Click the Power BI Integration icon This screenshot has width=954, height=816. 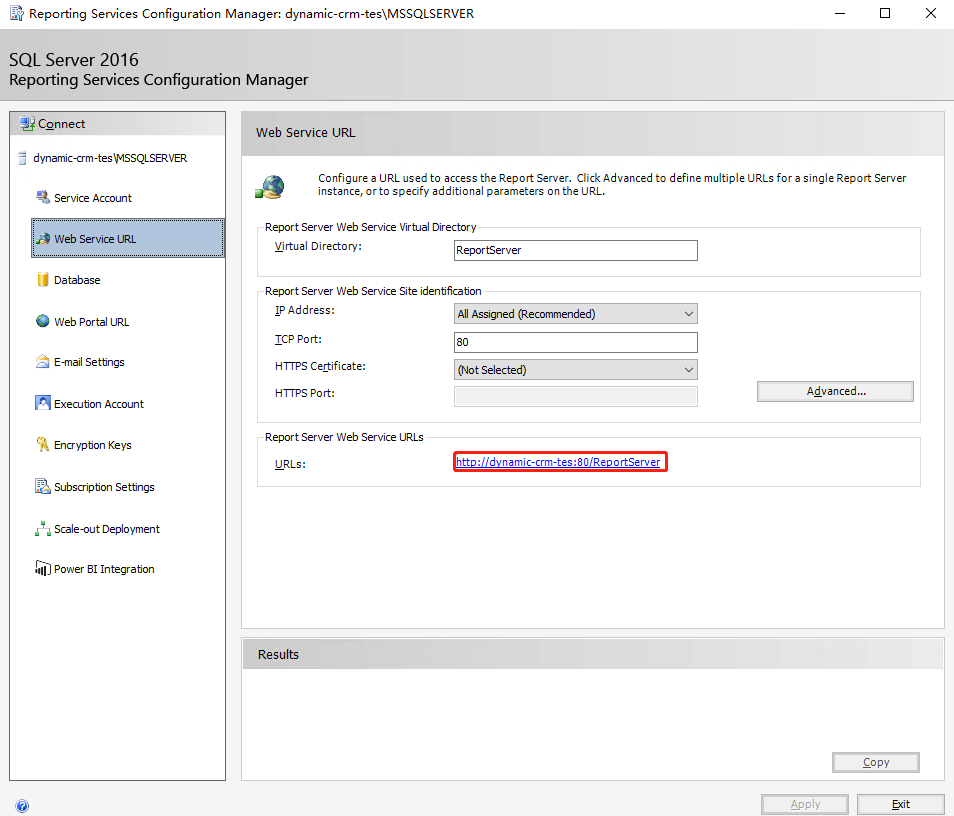[x=43, y=568]
